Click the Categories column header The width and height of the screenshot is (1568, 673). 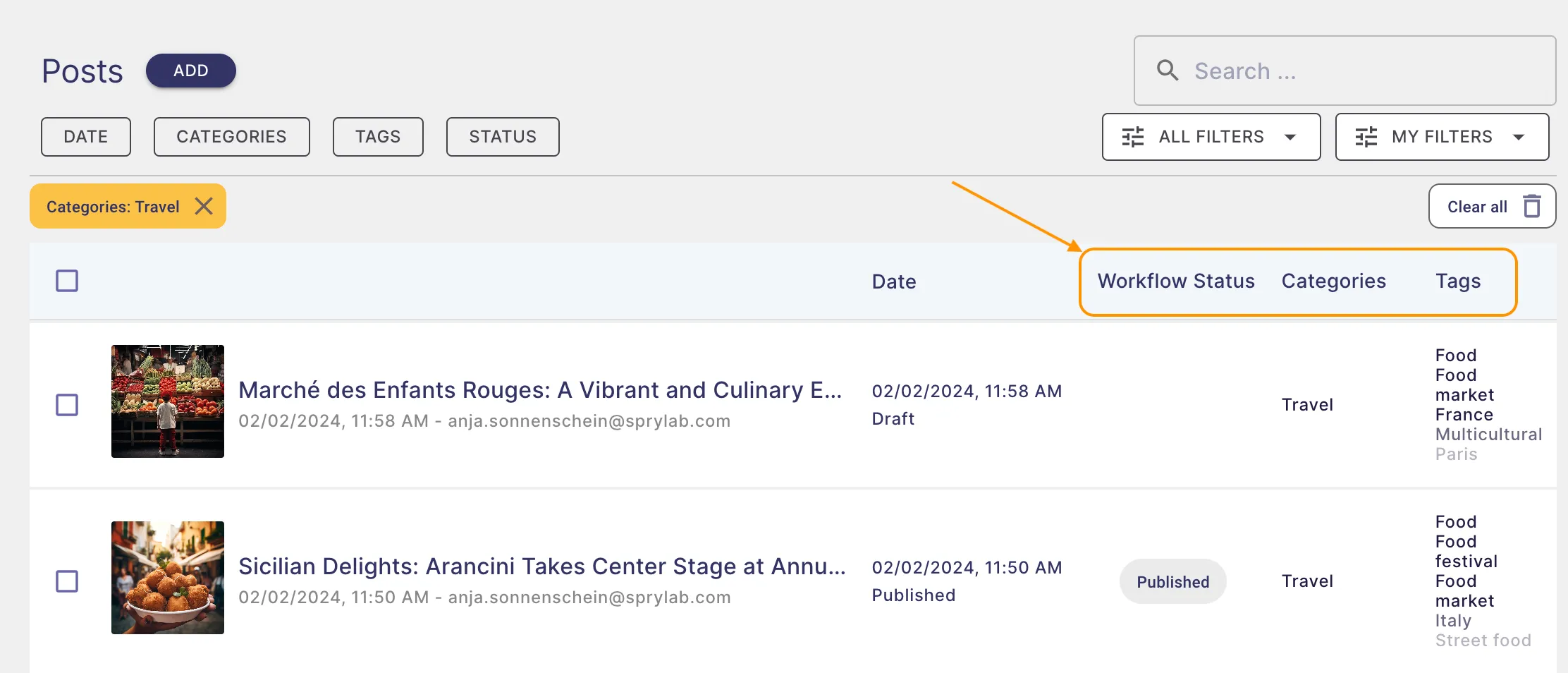1333,281
